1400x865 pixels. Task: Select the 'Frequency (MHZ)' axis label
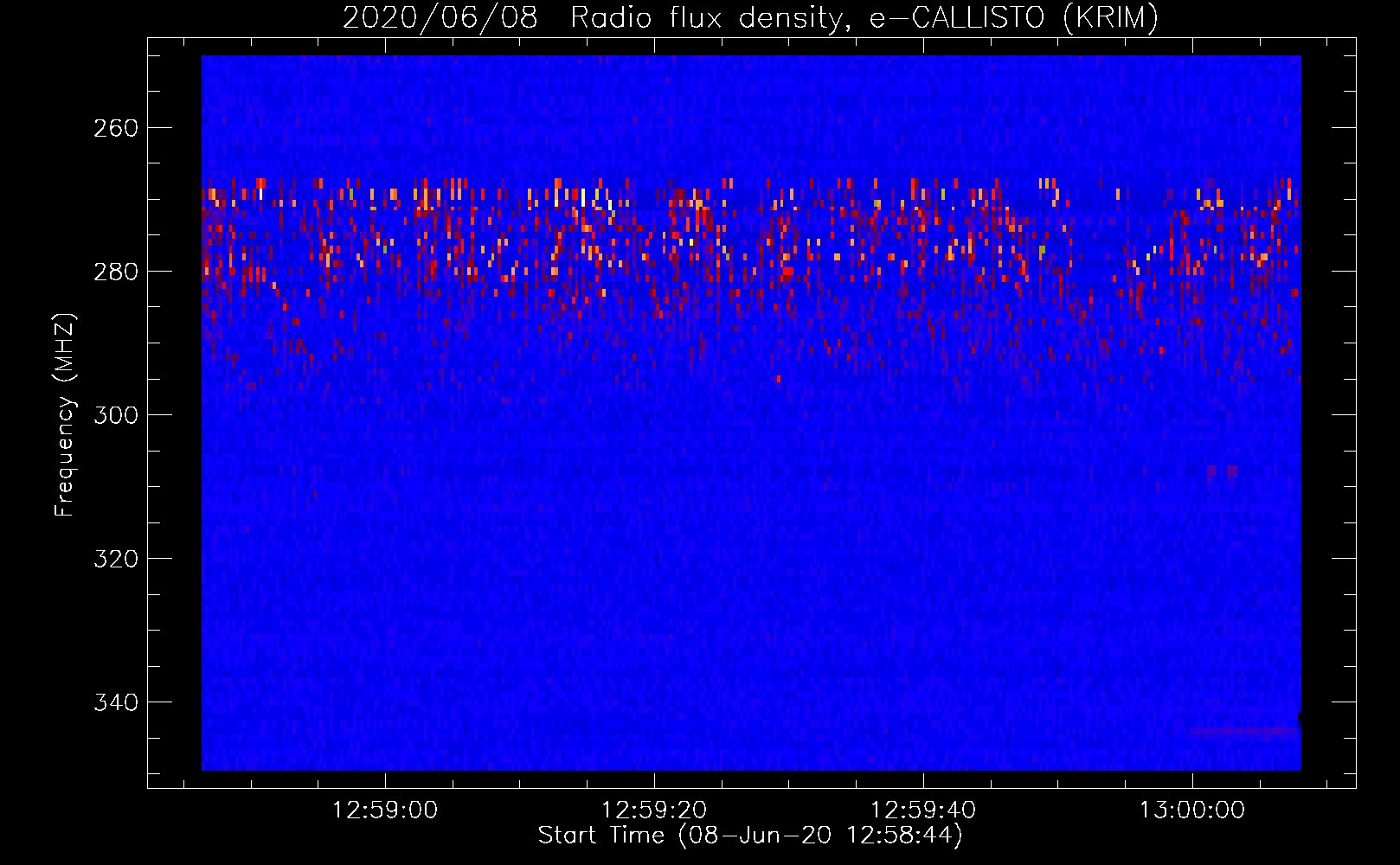pos(65,414)
